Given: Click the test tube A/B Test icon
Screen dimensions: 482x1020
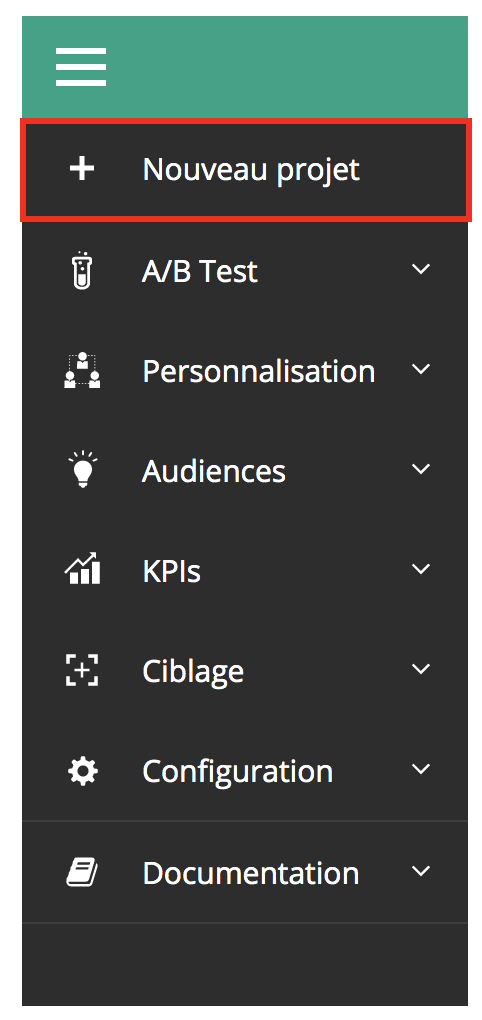Looking at the screenshot, I should [82, 269].
